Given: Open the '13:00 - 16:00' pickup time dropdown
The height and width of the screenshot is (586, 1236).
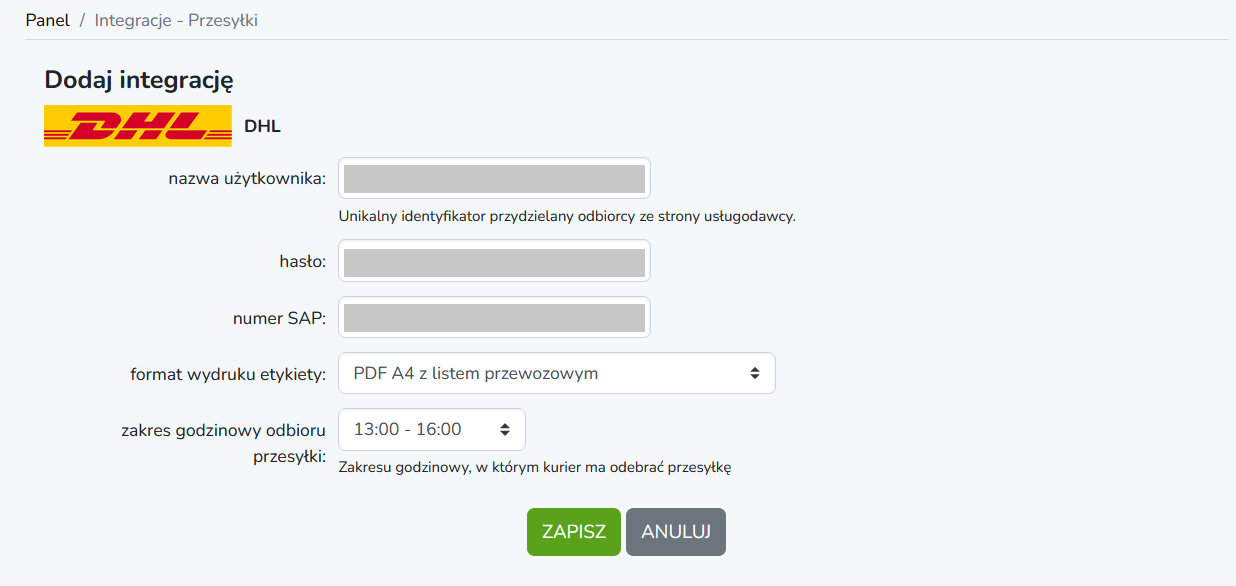Looking at the screenshot, I should point(432,429).
